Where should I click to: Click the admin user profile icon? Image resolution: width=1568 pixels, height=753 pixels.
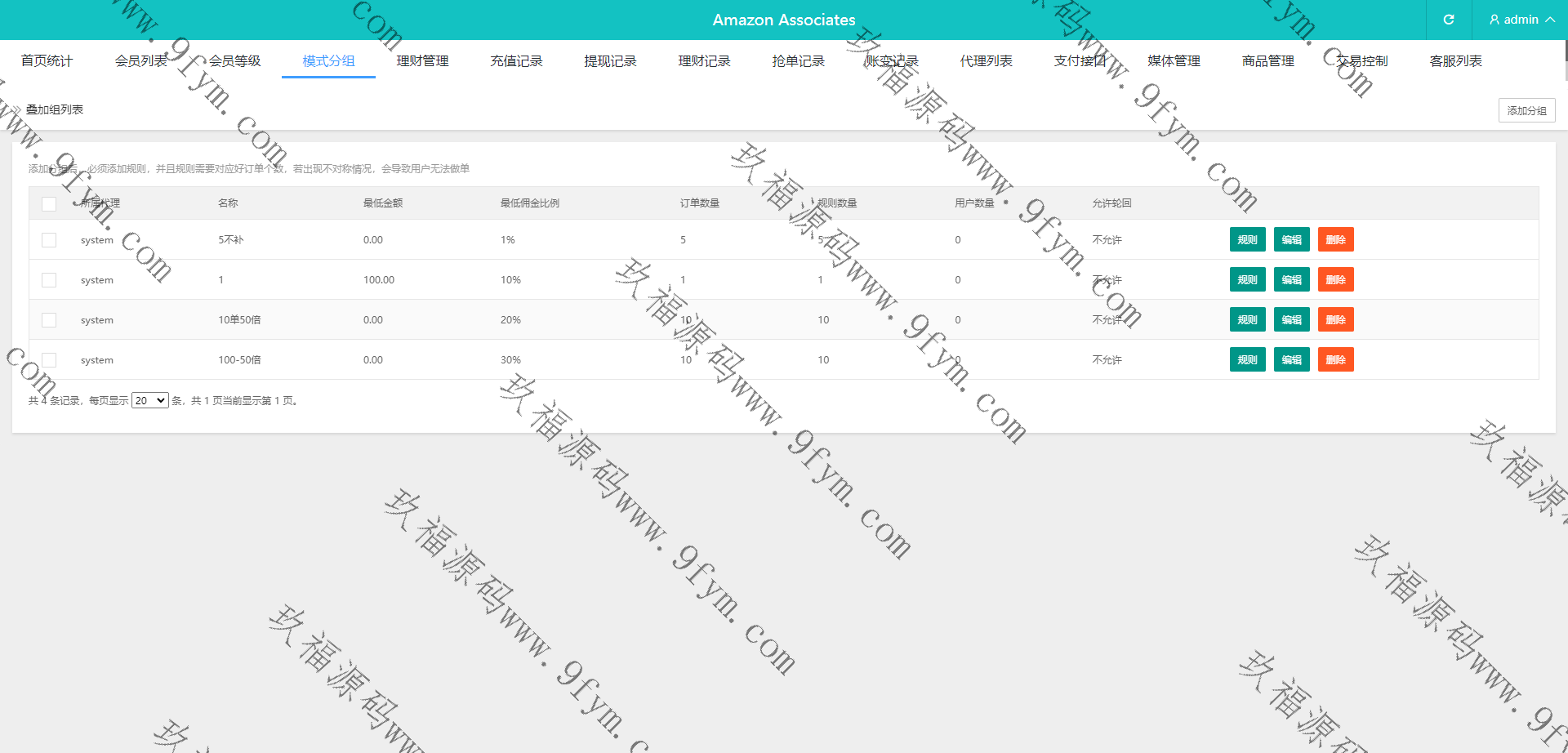click(x=1494, y=20)
